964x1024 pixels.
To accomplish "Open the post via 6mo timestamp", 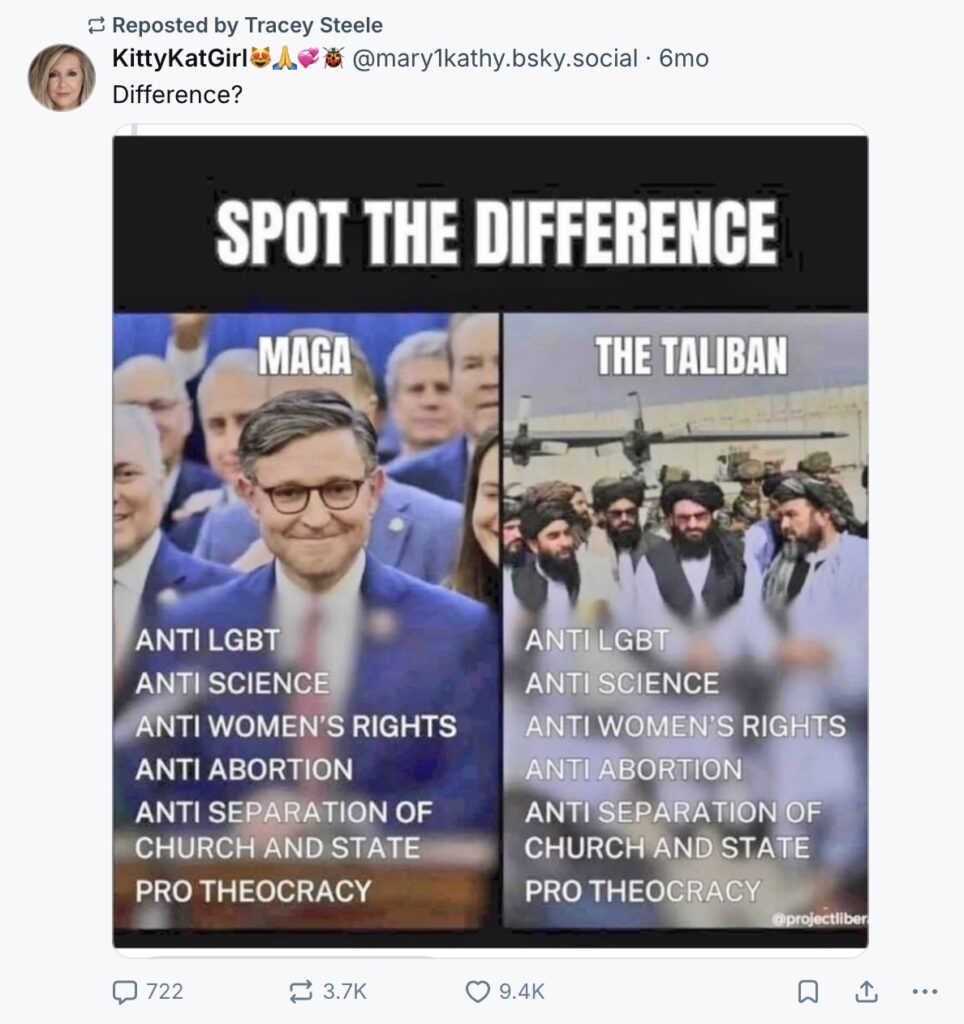I will tap(684, 58).
